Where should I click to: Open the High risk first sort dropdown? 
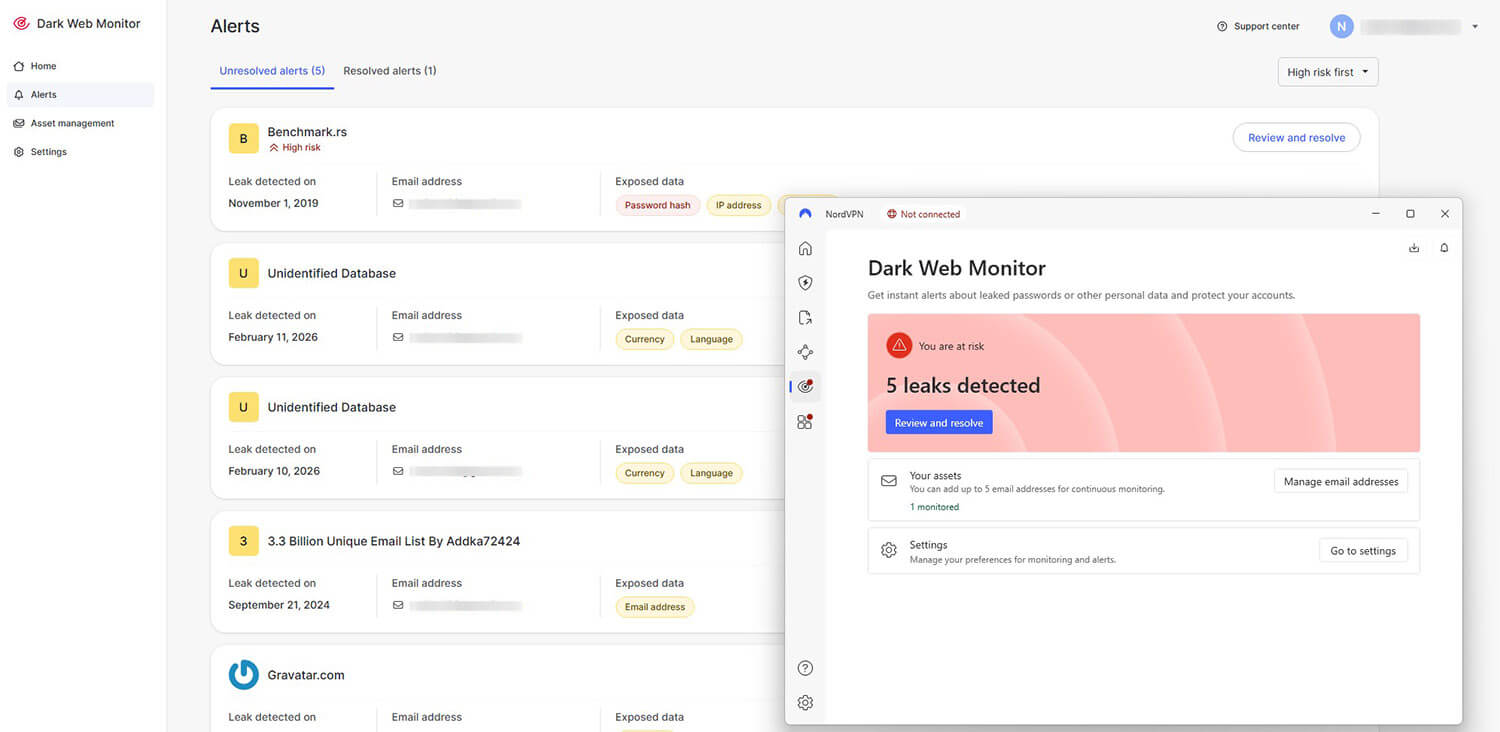1327,71
